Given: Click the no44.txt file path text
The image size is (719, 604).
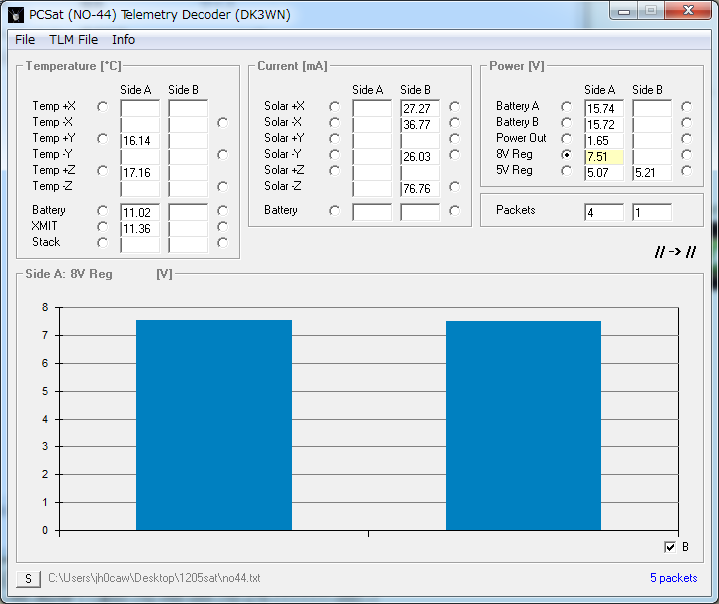Looking at the screenshot, I should point(154,578).
